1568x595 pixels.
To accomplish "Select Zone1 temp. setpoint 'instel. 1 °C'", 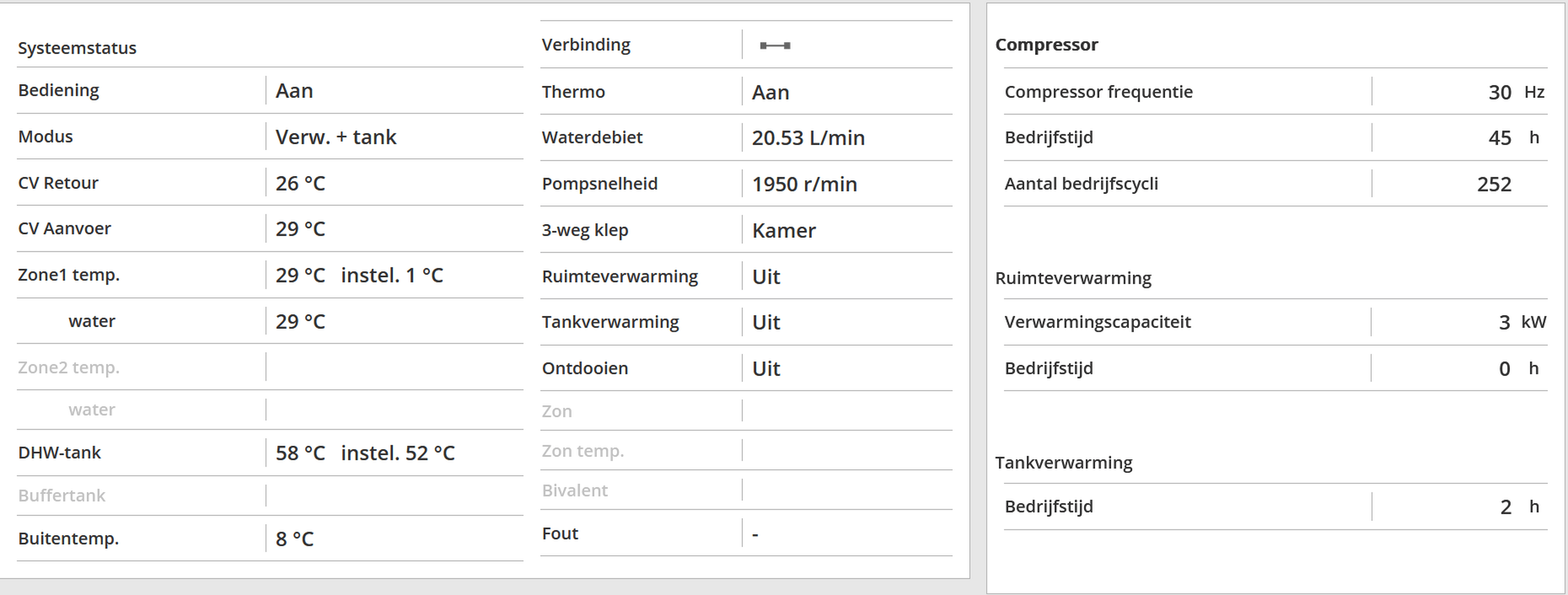I will (x=392, y=275).
